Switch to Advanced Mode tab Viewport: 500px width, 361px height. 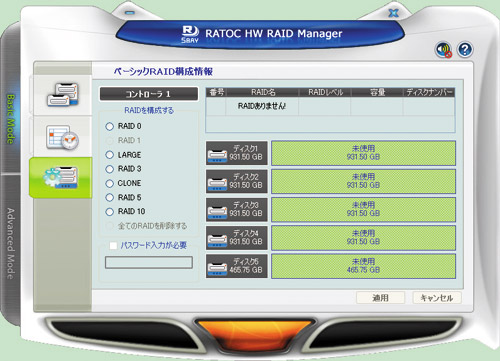11,244
